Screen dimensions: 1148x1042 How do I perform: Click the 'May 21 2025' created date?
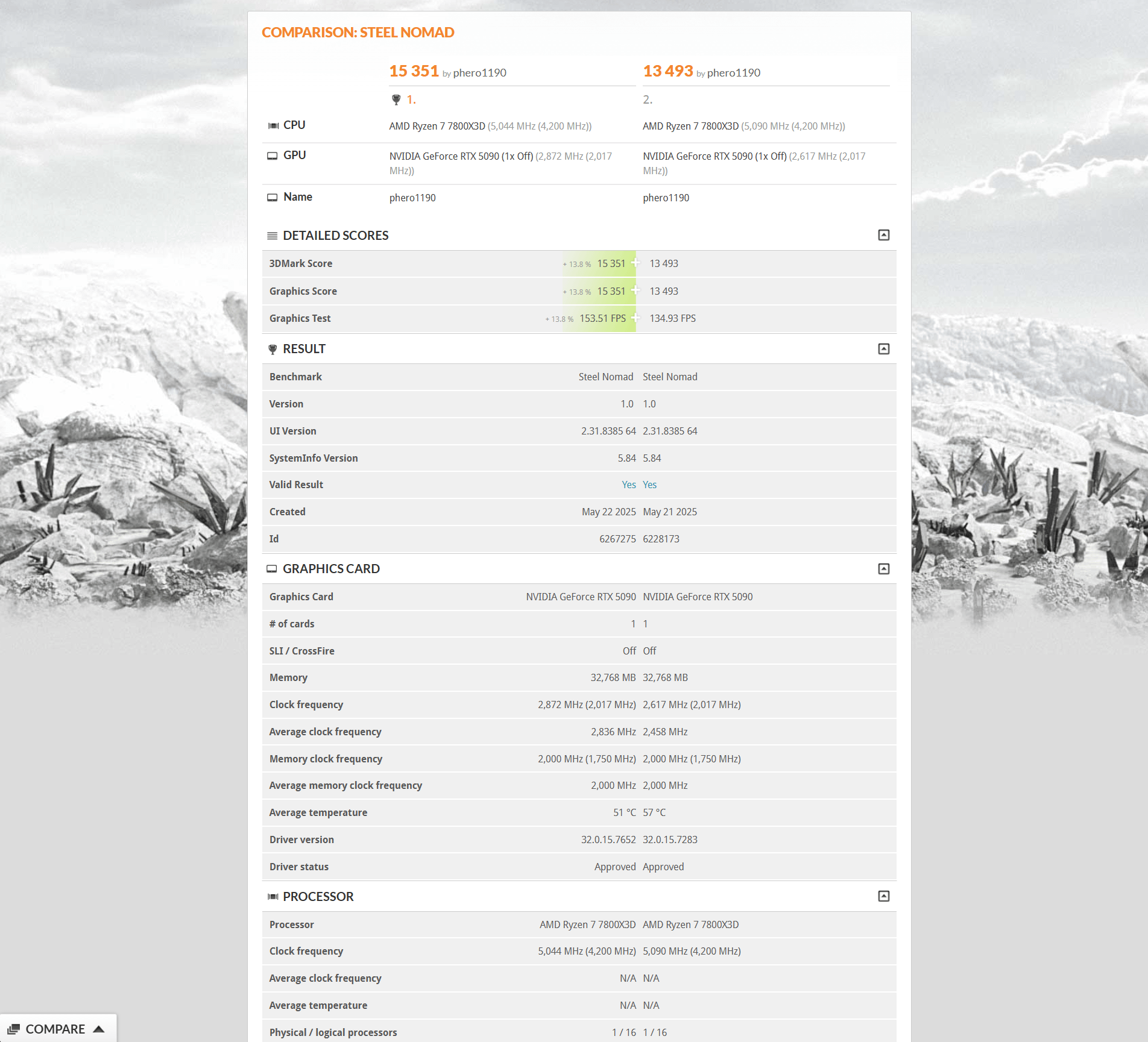670,512
